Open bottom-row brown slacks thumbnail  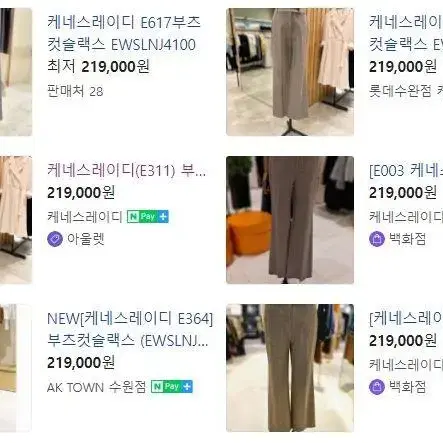coord(290,368)
